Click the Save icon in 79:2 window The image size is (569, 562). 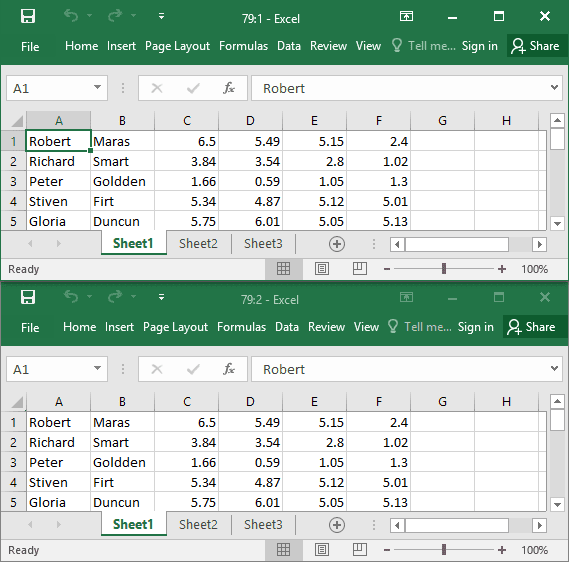(x=28, y=297)
